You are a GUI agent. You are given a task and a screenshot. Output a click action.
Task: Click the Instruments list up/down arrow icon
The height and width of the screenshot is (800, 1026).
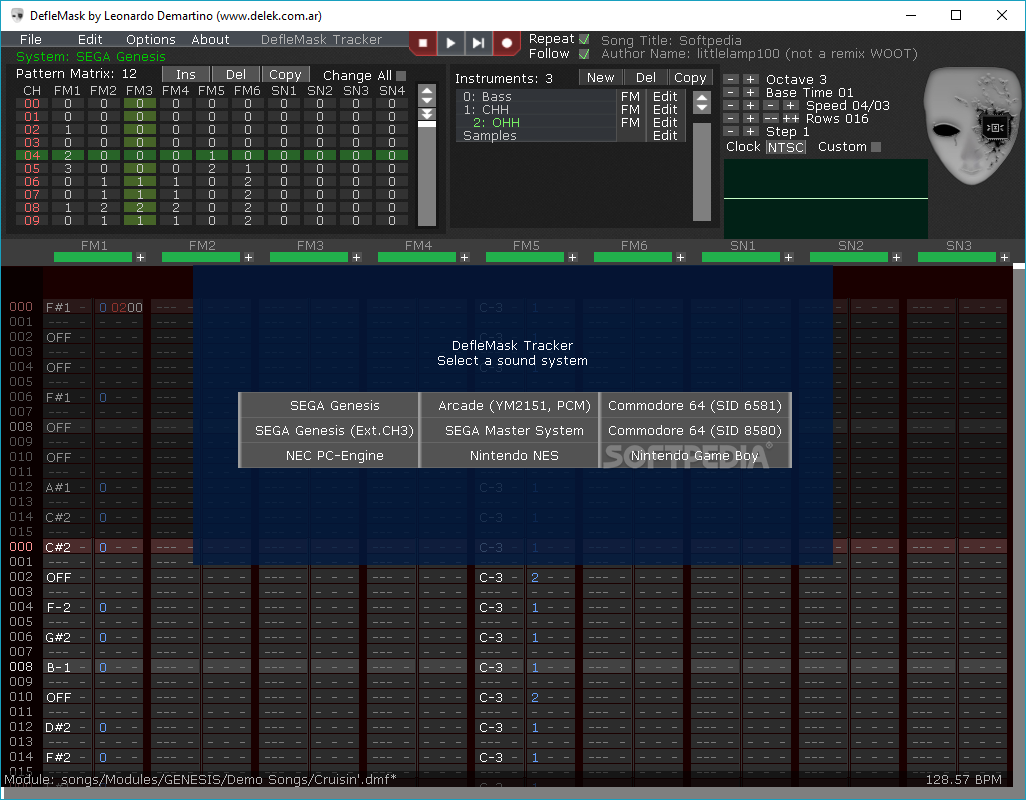[x=701, y=102]
